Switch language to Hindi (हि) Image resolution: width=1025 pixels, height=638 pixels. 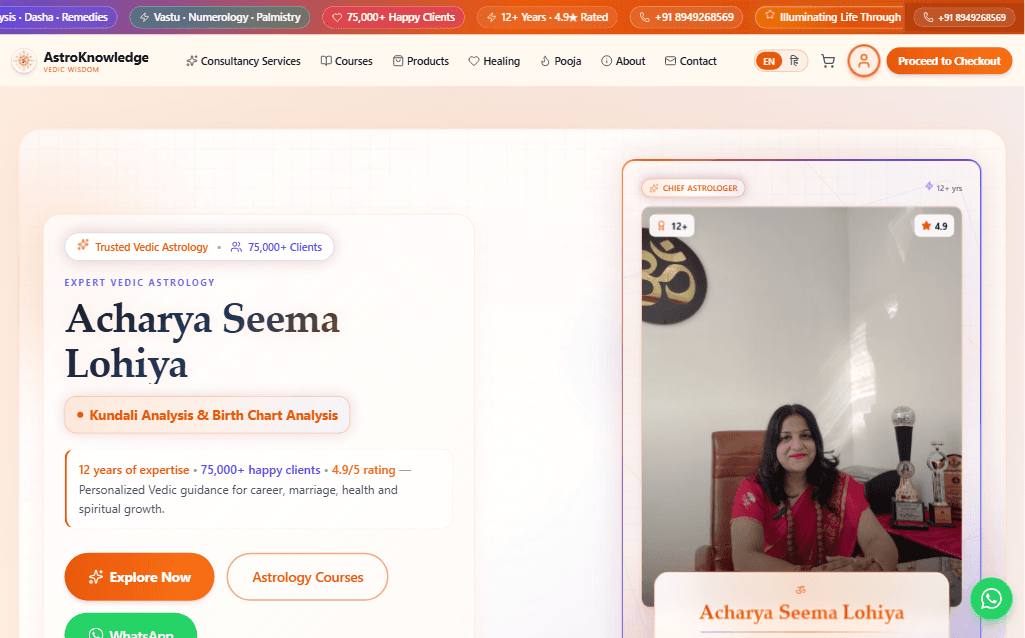click(794, 61)
